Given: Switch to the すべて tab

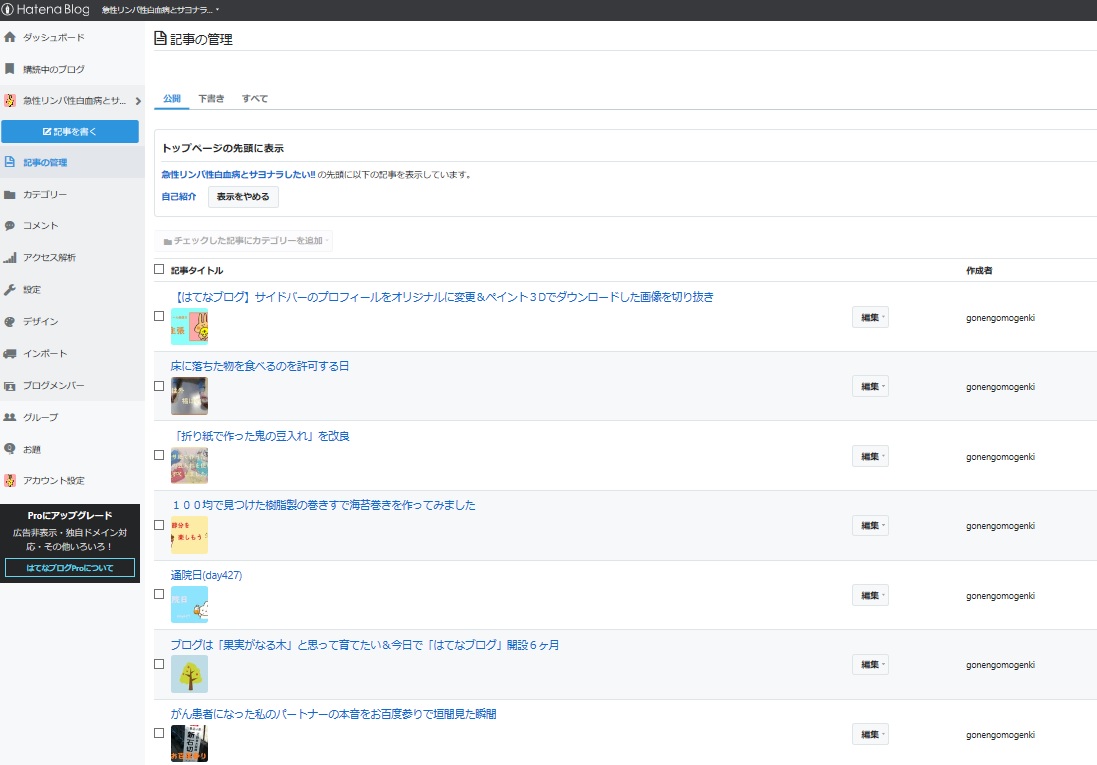Looking at the screenshot, I should [x=254, y=98].
